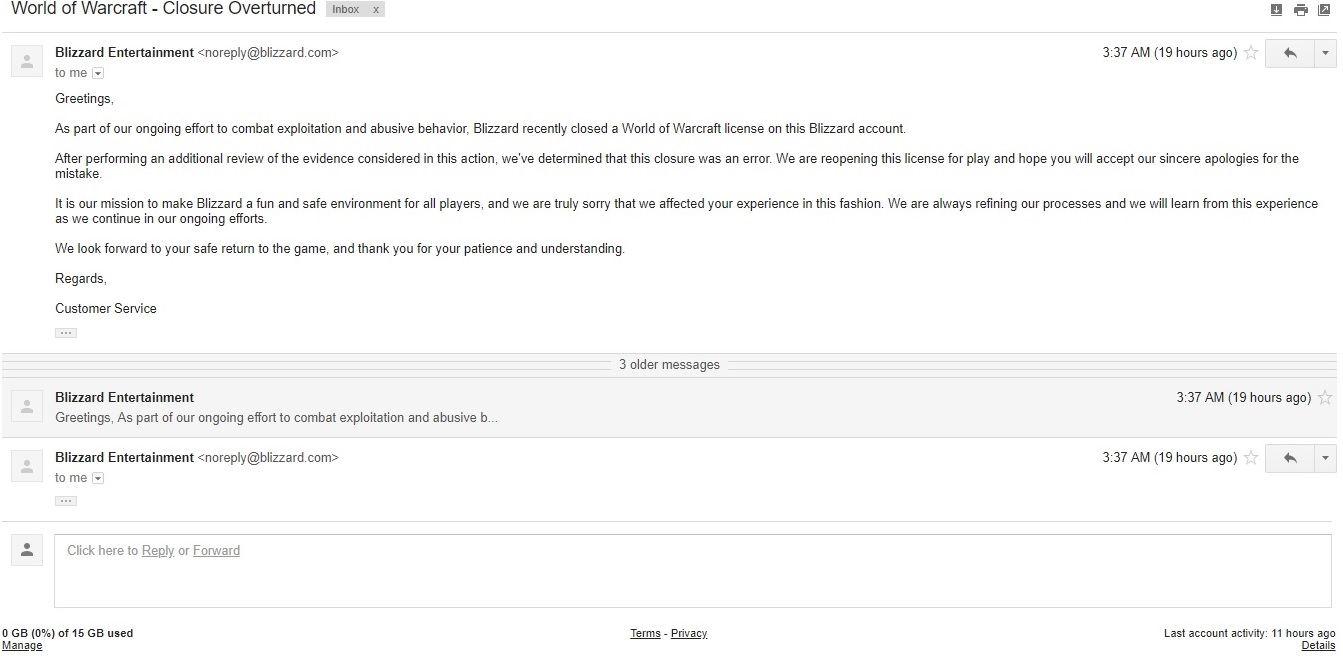The height and width of the screenshot is (661, 1343).
Task: Click the download icon at top right
Action: (1276, 10)
